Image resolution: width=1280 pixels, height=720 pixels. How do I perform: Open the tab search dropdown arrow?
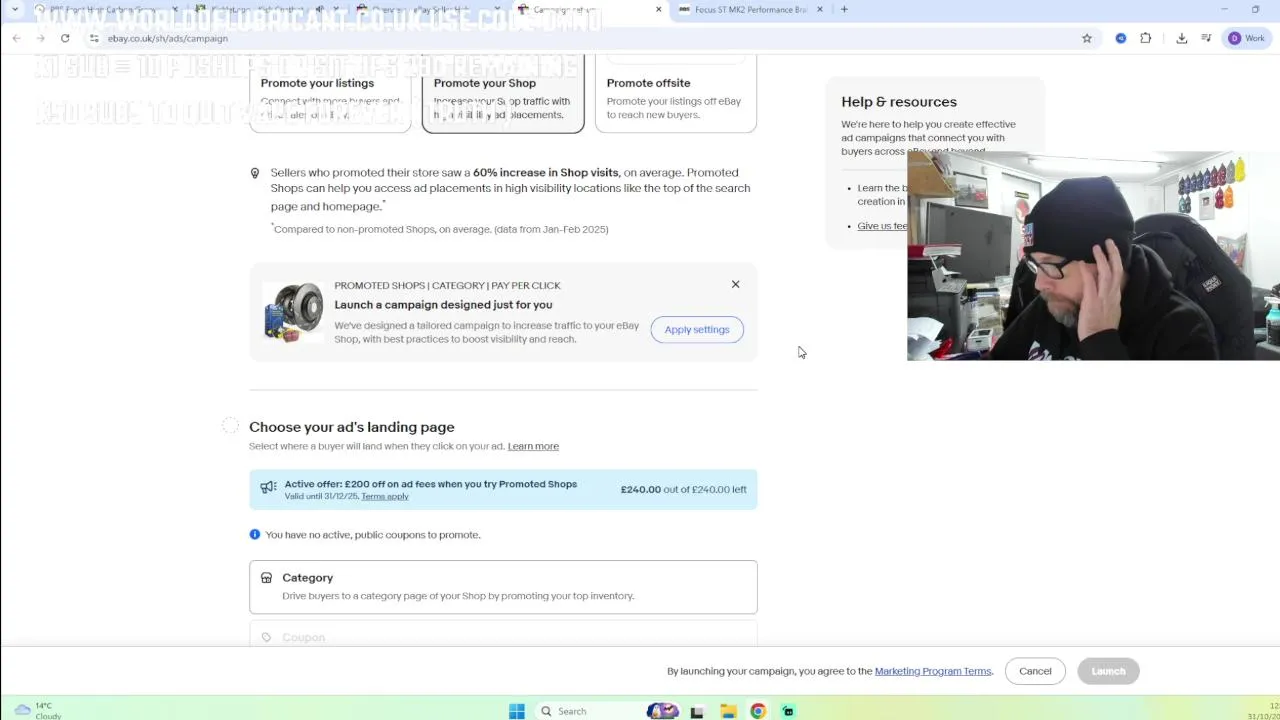click(15, 10)
